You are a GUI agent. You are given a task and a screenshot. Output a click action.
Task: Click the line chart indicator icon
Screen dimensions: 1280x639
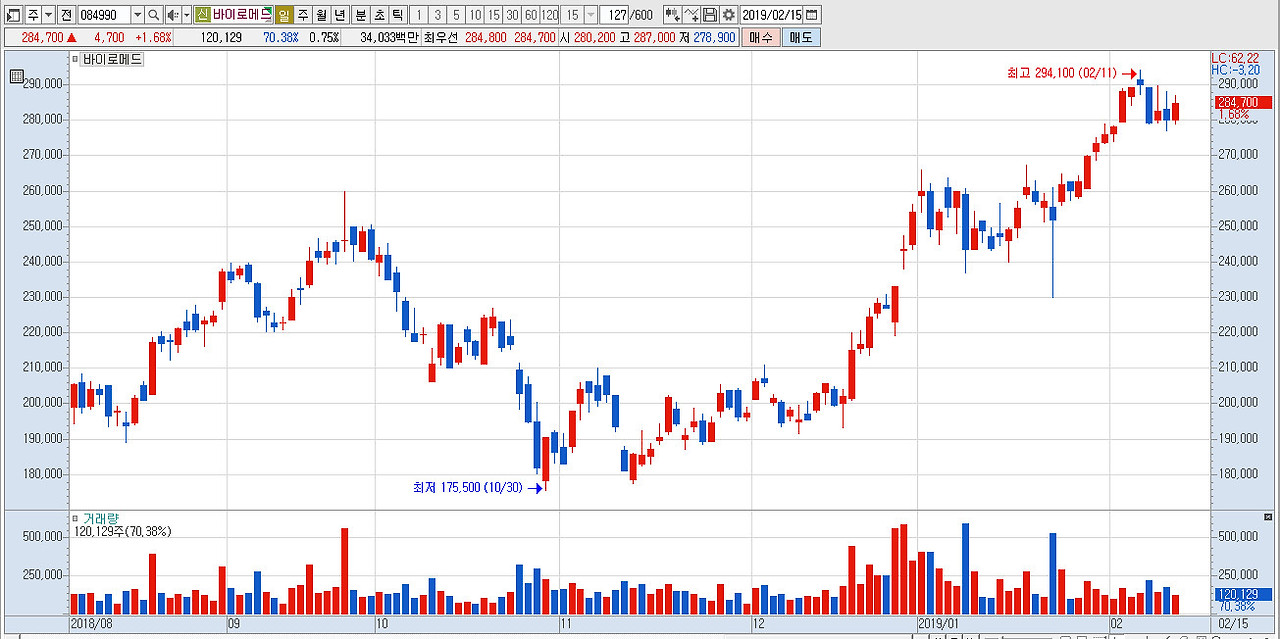691,15
